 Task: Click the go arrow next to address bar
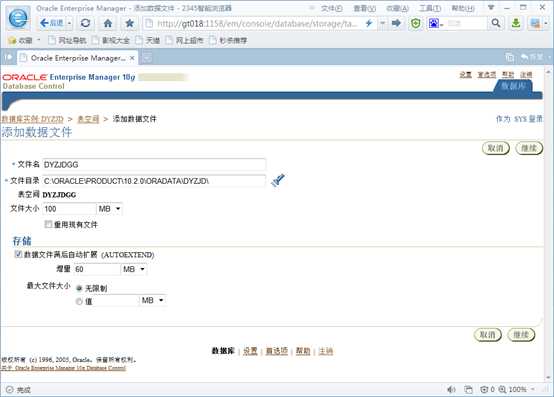[x=396, y=23]
